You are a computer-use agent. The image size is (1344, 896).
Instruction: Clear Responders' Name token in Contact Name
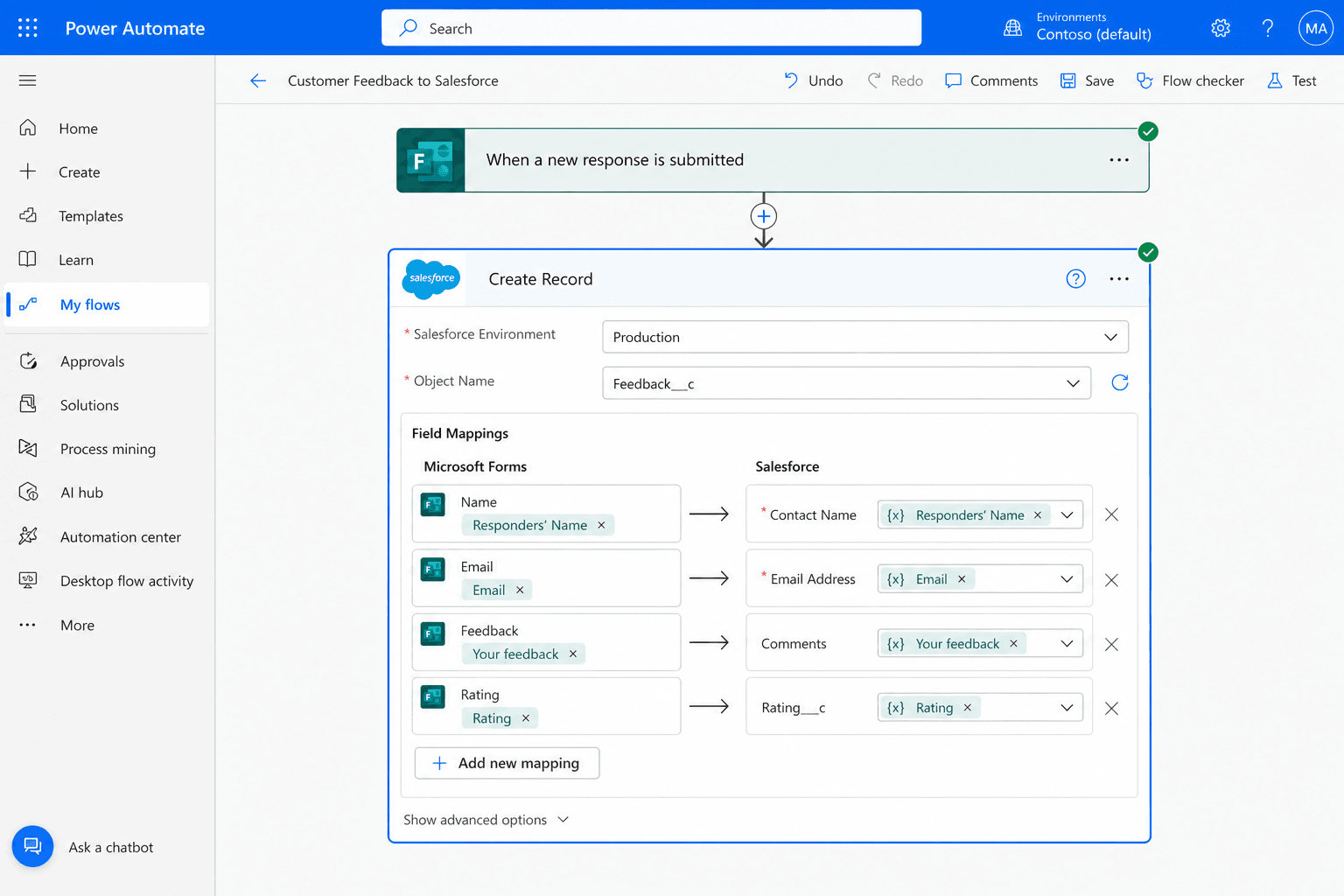tap(1038, 515)
